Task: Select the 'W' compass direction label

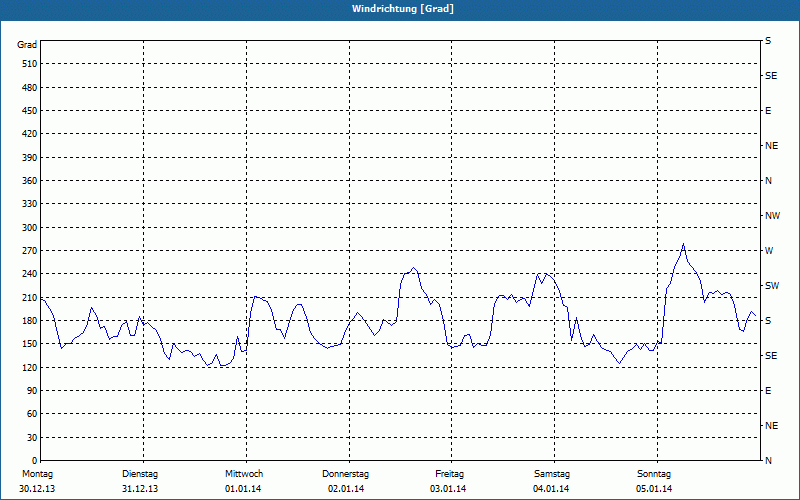Action: (x=769, y=251)
